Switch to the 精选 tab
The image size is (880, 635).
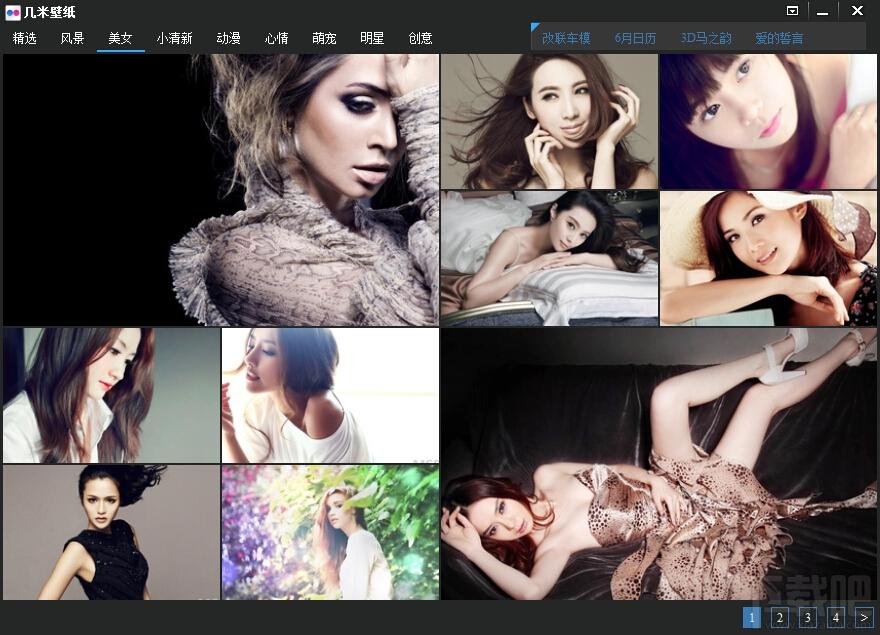25,38
